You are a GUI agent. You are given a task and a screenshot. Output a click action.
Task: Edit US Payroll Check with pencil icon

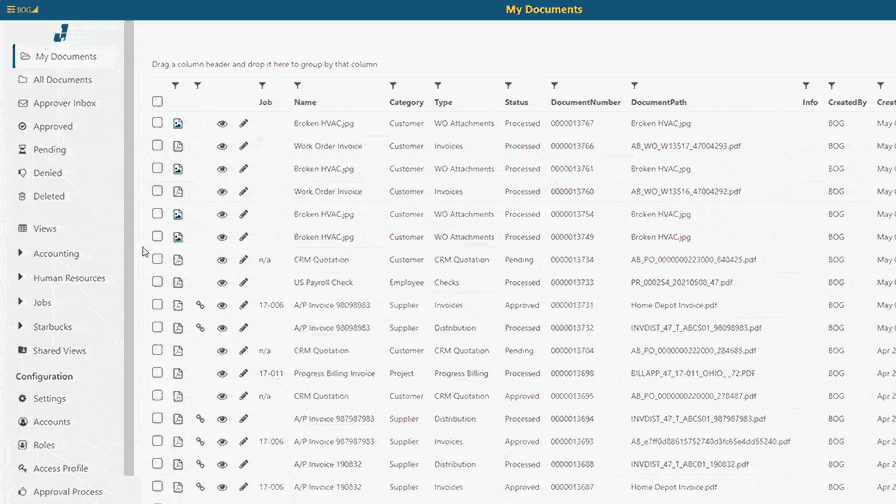(243, 282)
